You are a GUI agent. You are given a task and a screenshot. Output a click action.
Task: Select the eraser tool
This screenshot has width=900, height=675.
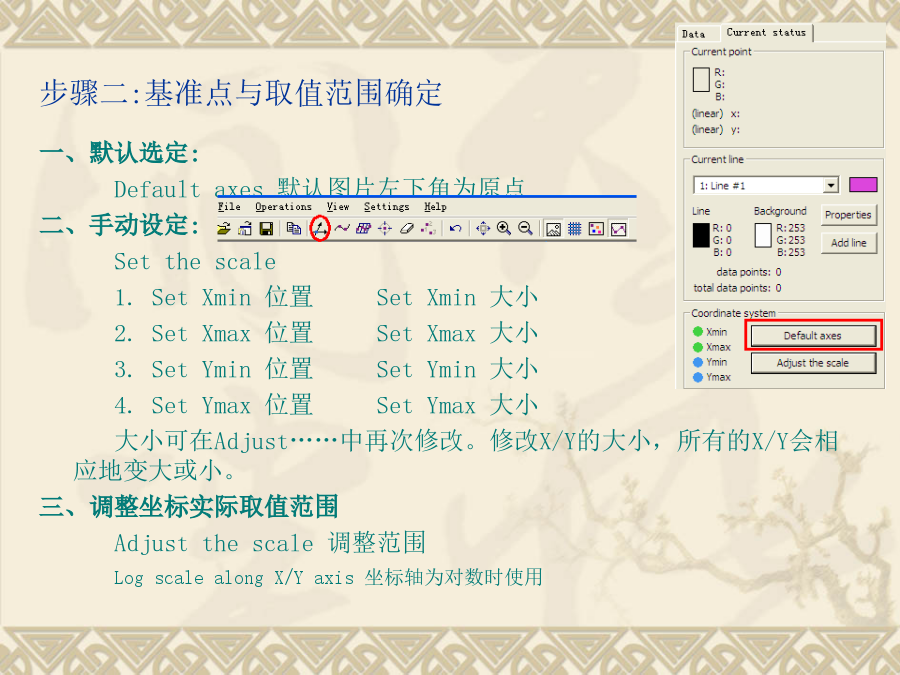coord(406,229)
